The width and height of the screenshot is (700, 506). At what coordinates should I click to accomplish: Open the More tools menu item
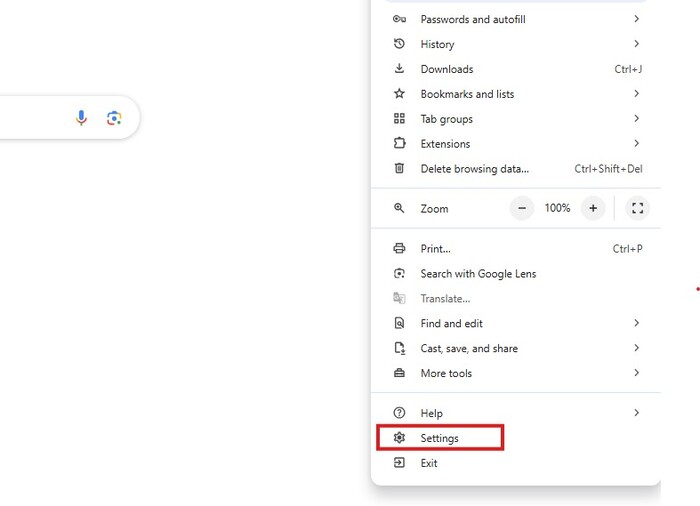pyautogui.click(x=516, y=373)
